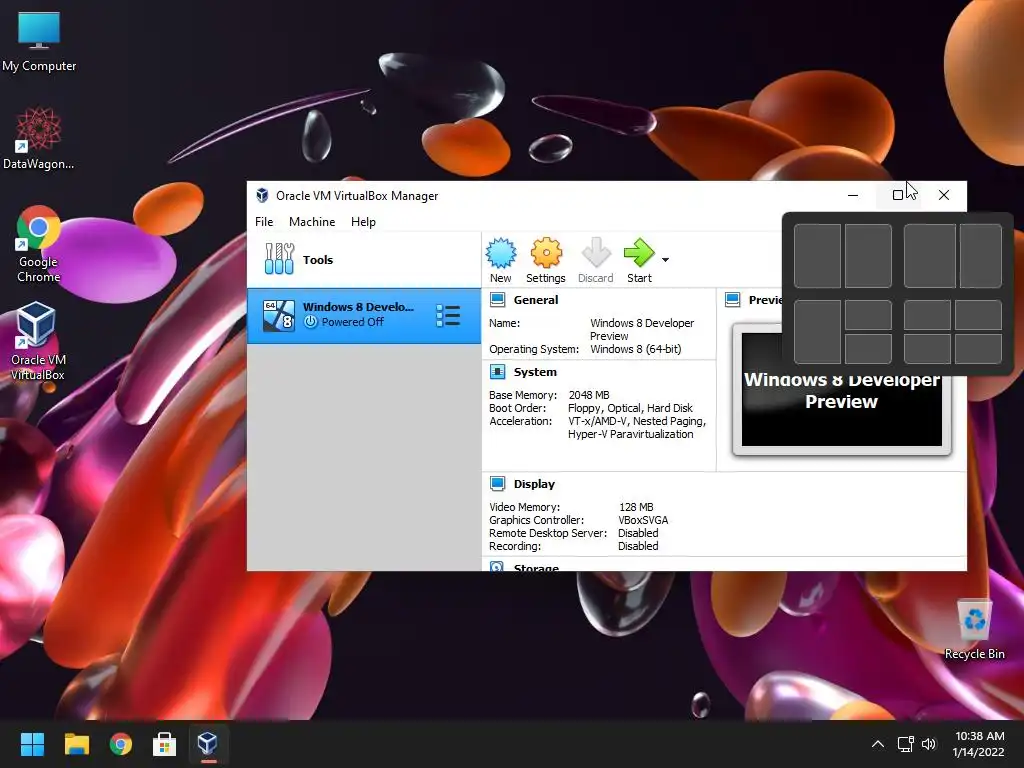1024x768 pixels.
Task: Open the Storage section heading link
Action: pos(536,568)
